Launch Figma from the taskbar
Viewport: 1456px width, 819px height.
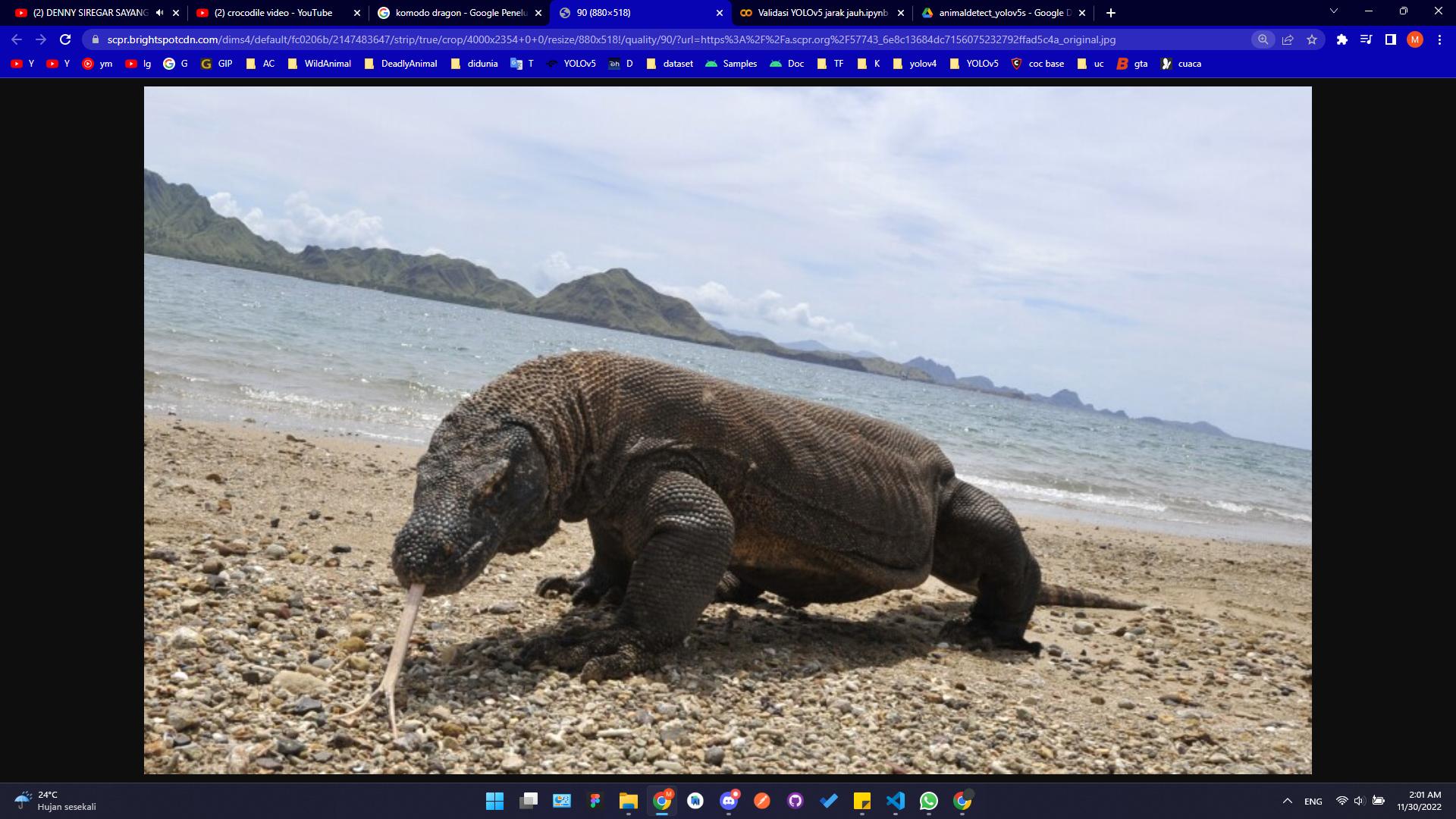click(x=595, y=801)
